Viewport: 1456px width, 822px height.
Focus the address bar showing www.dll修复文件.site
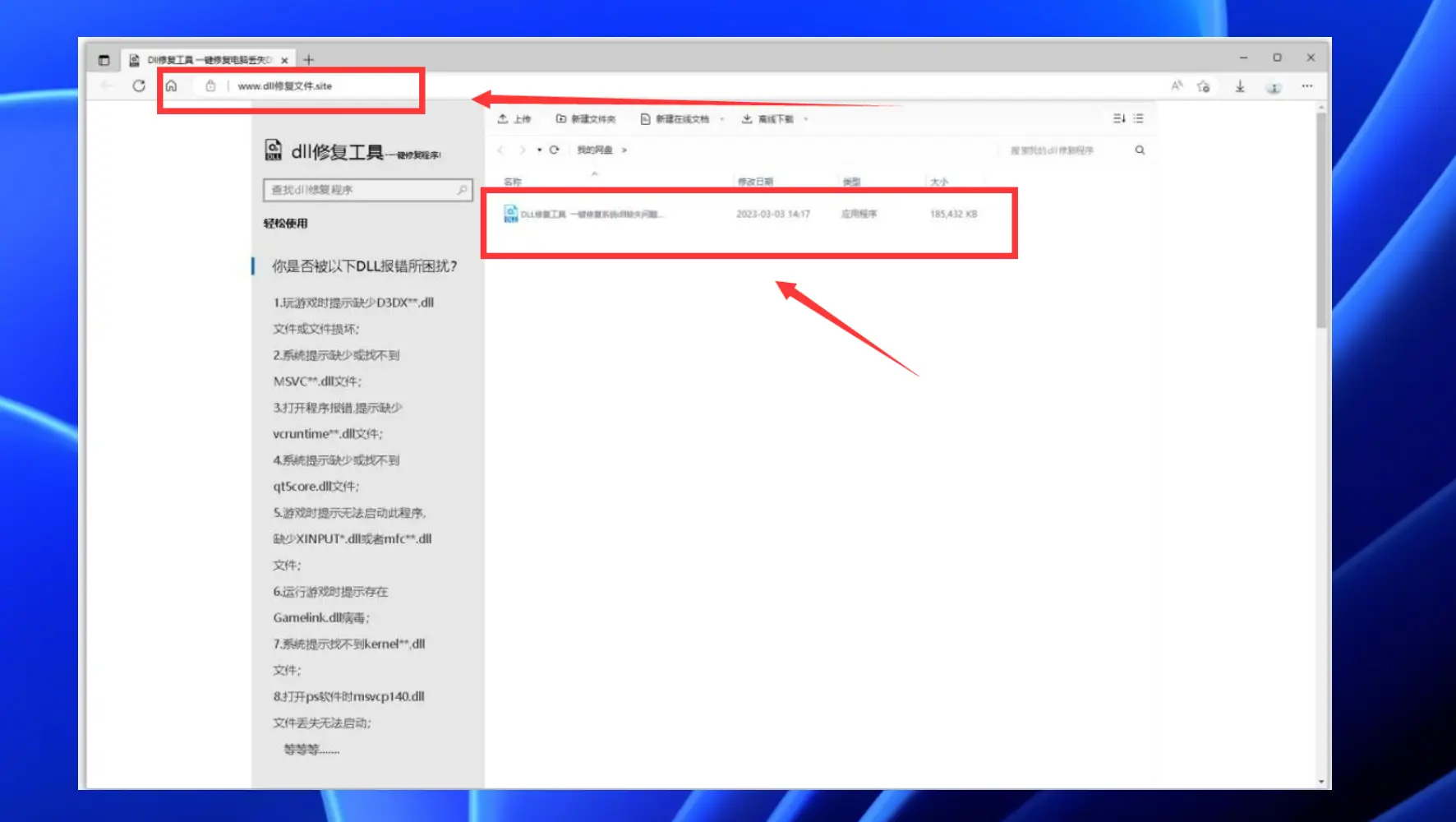(x=285, y=85)
